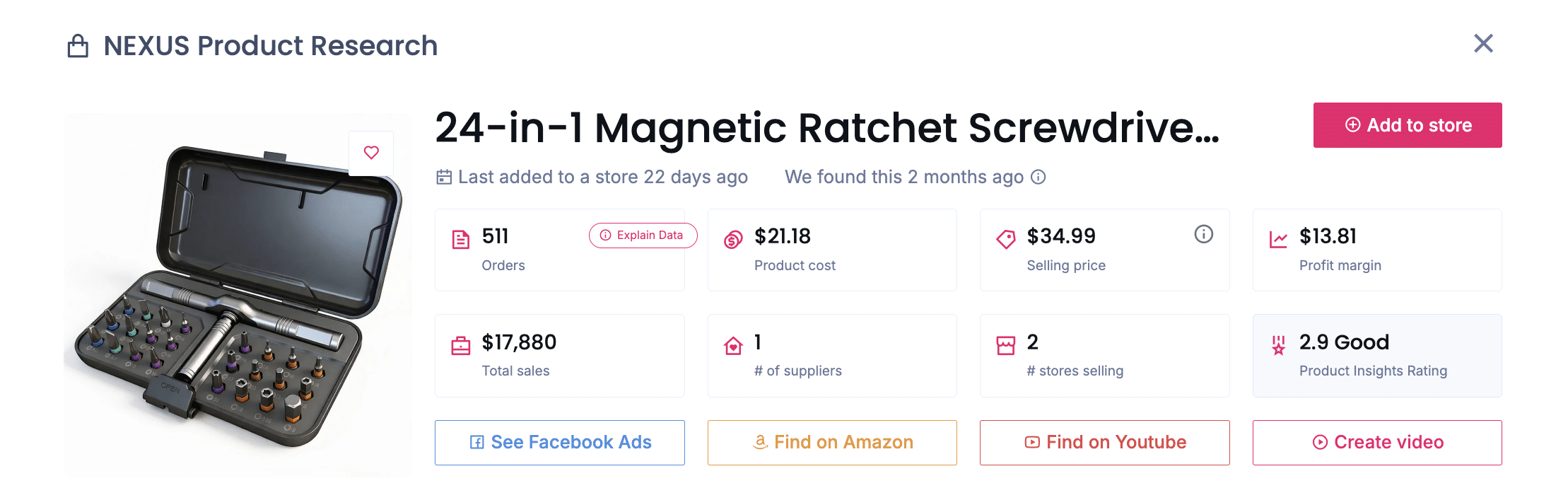Click the info icon next to found date

pyautogui.click(x=1037, y=177)
